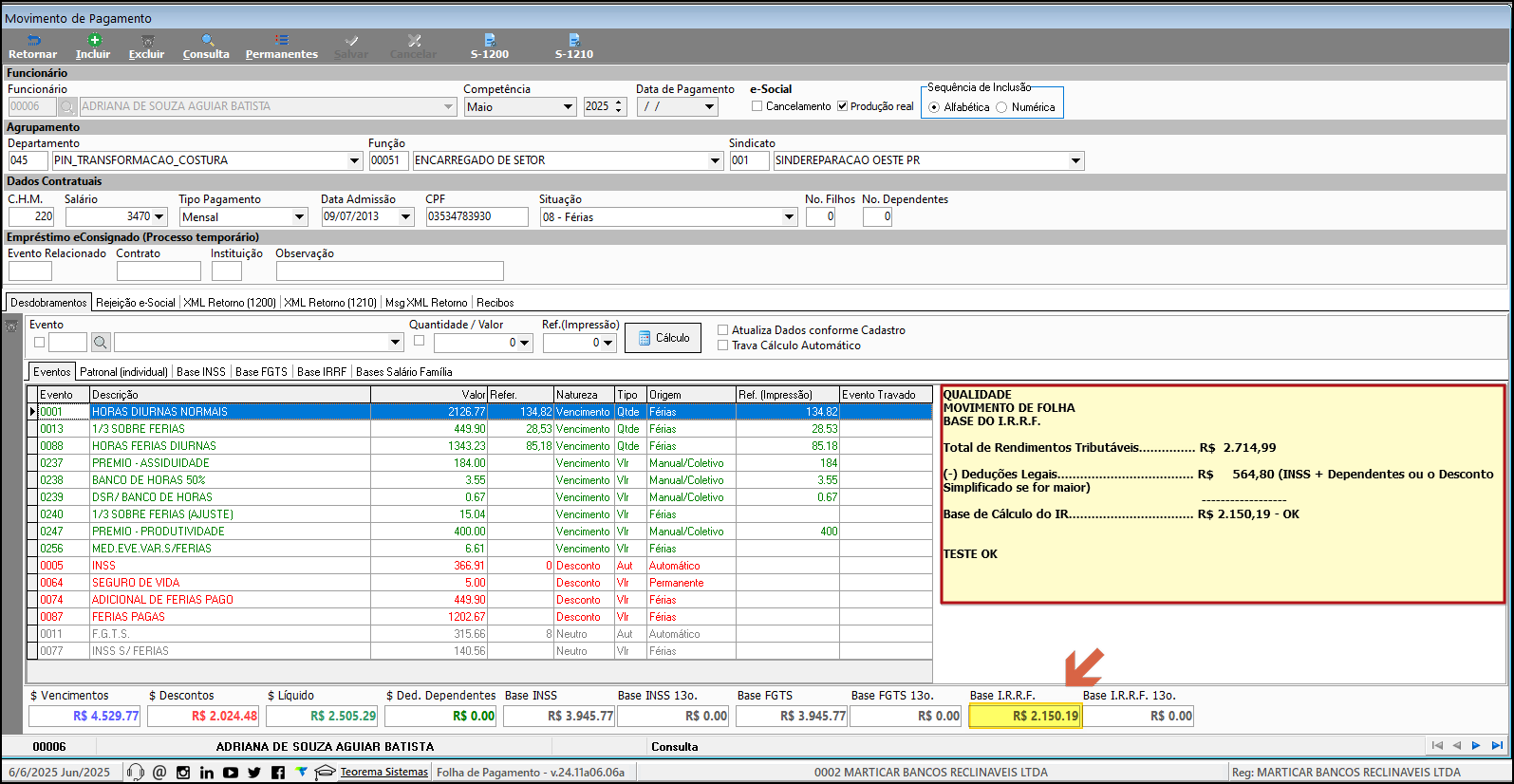Expand the Função dropdown

point(715,160)
